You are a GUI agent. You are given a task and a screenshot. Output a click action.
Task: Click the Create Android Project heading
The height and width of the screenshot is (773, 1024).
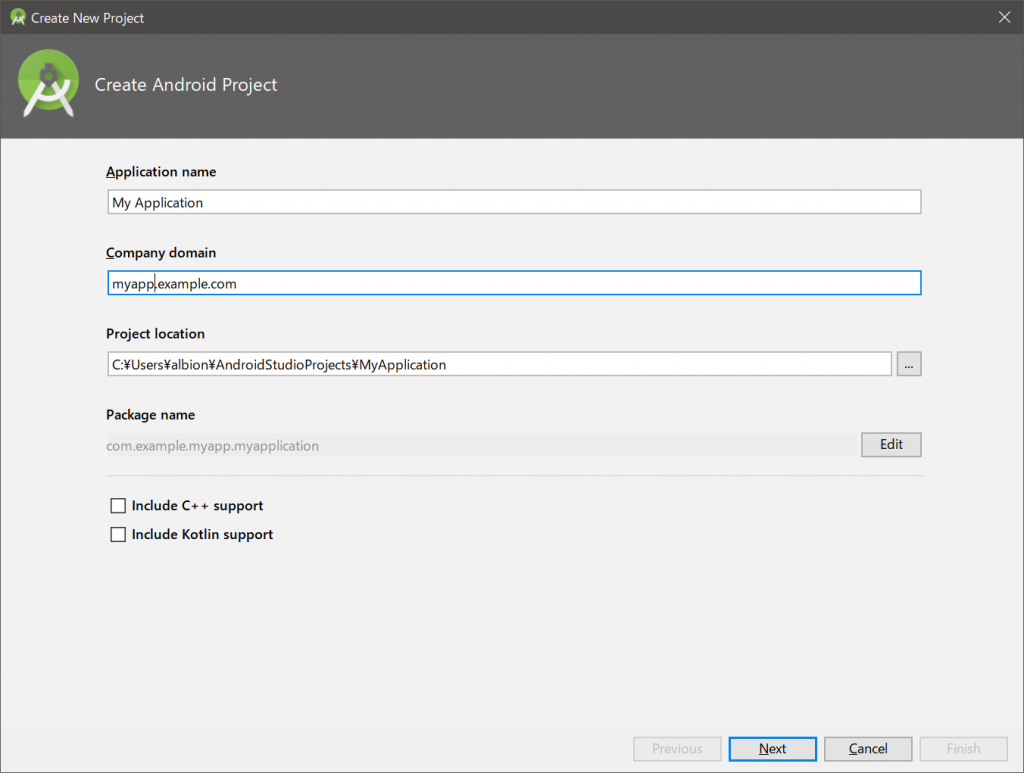tap(186, 85)
